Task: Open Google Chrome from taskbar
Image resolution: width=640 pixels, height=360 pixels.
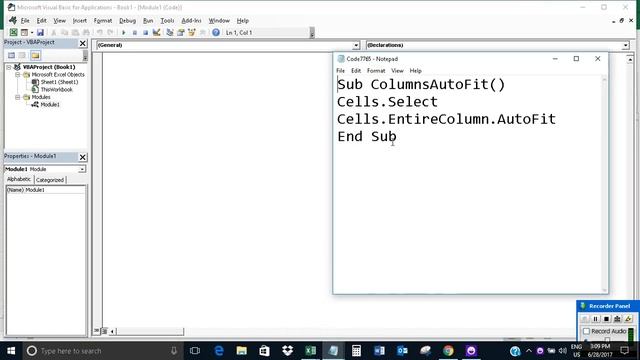Action: pyautogui.click(x=448, y=351)
